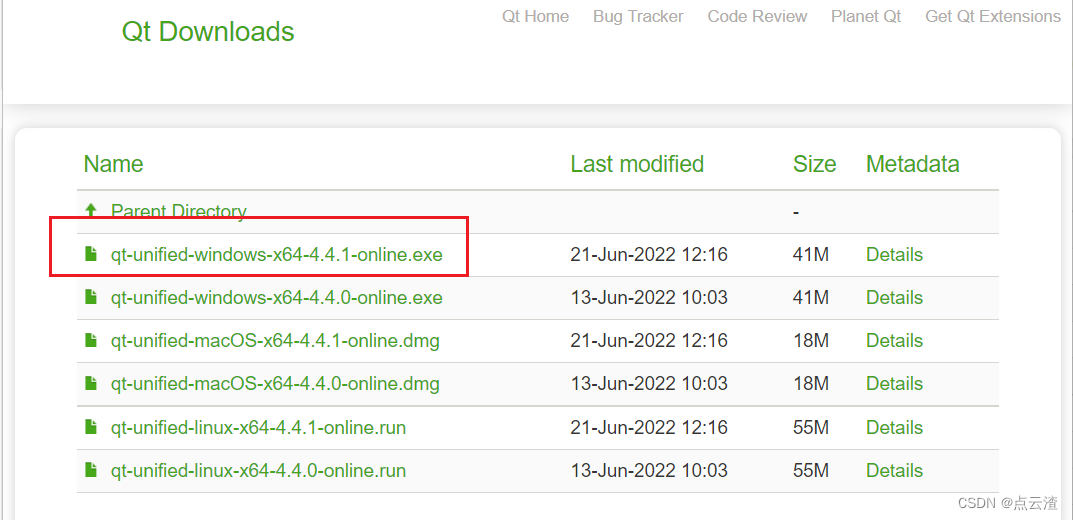Select 55M size of linux-x64-4.4.1 run
The width and height of the screenshot is (1073, 520).
pyautogui.click(x=811, y=428)
